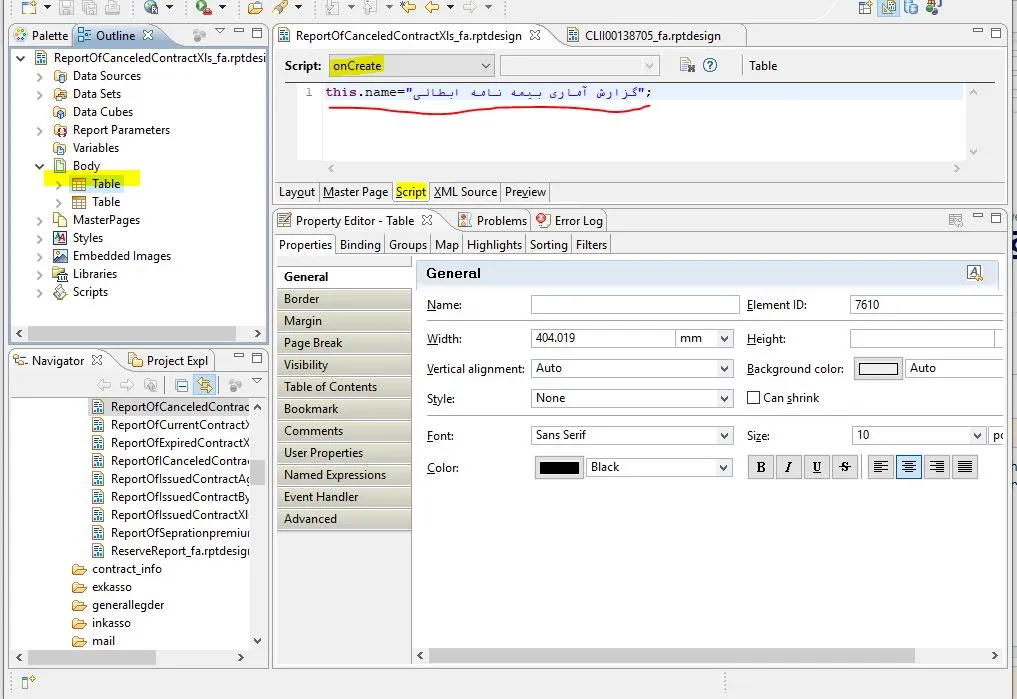Click the New wizard toolbar icon
1017x699 pixels.
[x=29, y=7]
